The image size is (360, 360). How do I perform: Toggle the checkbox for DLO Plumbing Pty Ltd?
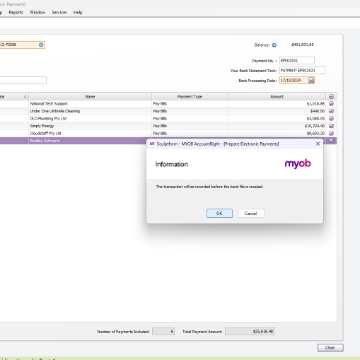331,119
